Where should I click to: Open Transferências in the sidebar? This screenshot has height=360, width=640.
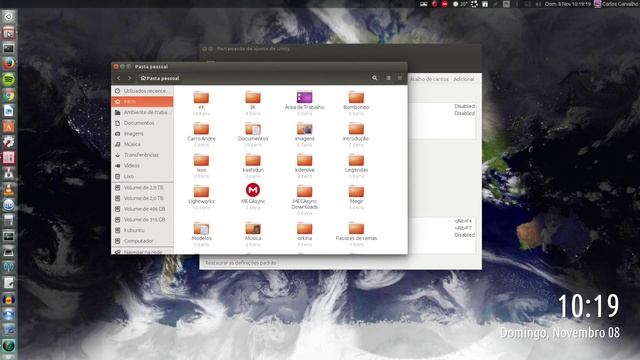(142, 155)
